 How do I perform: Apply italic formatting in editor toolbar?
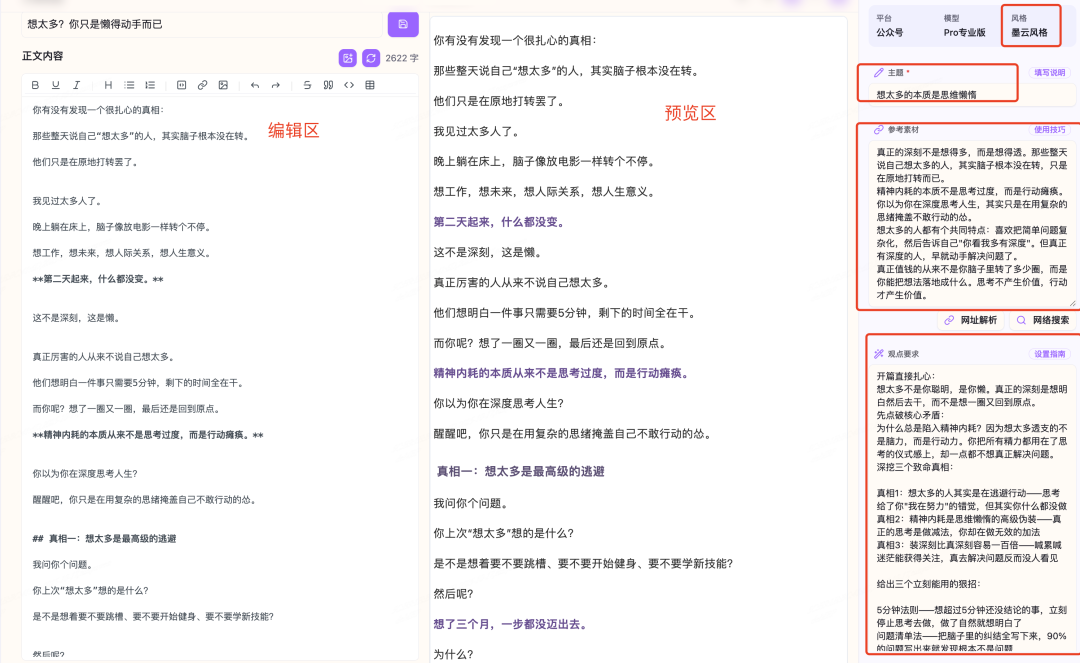coord(76,85)
